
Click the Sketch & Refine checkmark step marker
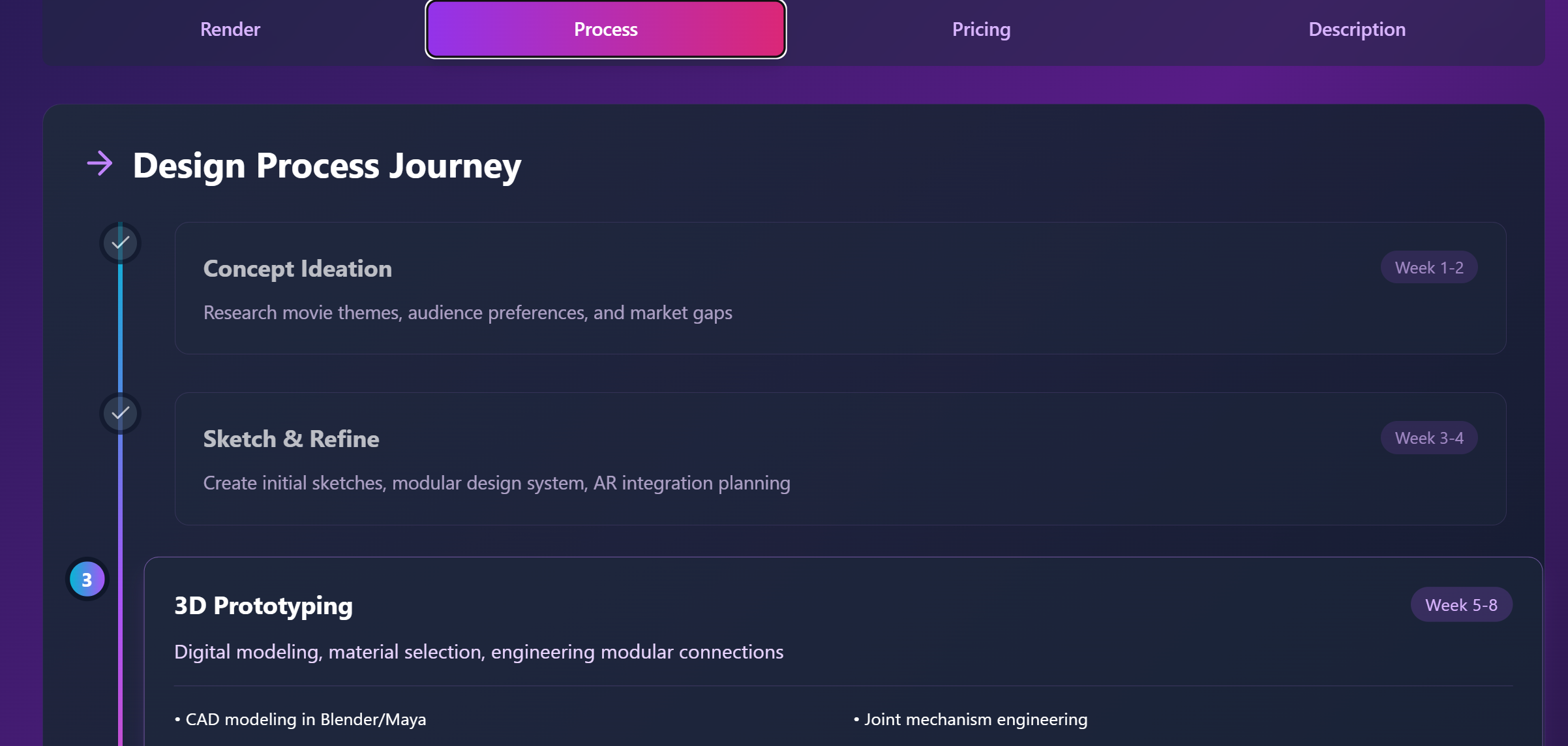pyautogui.click(x=120, y=413)
